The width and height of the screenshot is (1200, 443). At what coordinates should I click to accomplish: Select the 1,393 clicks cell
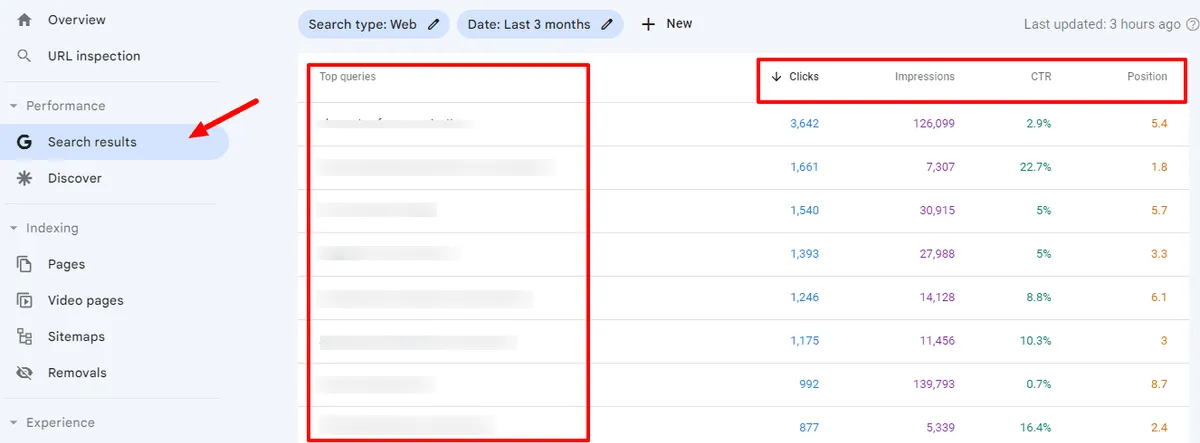point(804,254)
